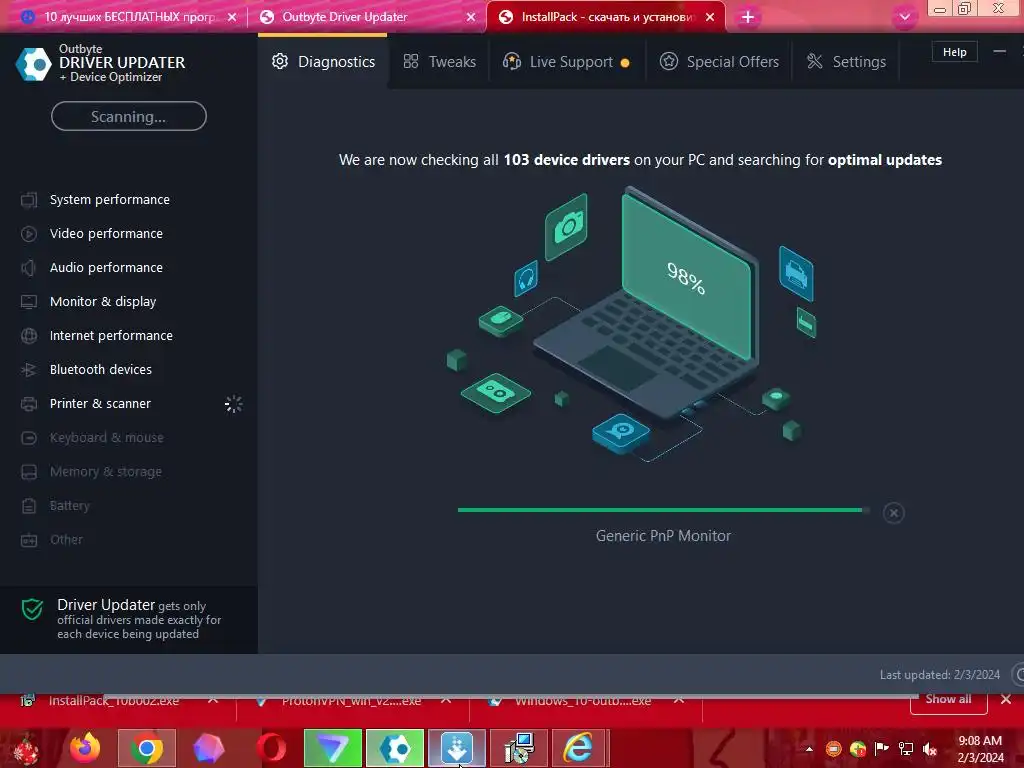Screen dimensions: 1024x768
Task: Switch to the Tweaks tab
Action: (440, 61)
